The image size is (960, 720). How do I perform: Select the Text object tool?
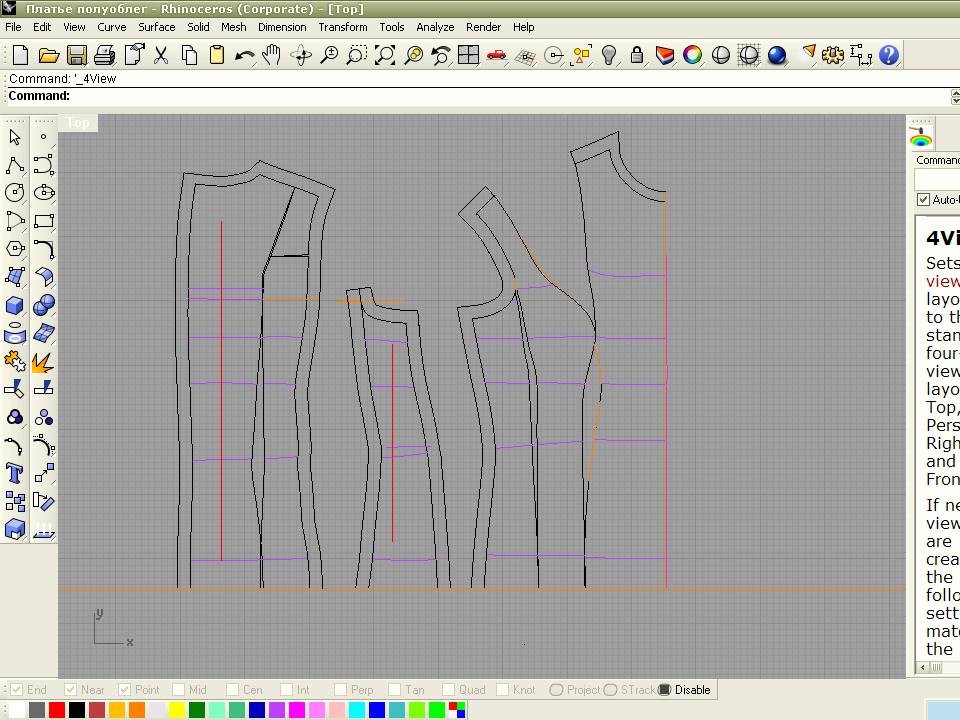point(15,473)
